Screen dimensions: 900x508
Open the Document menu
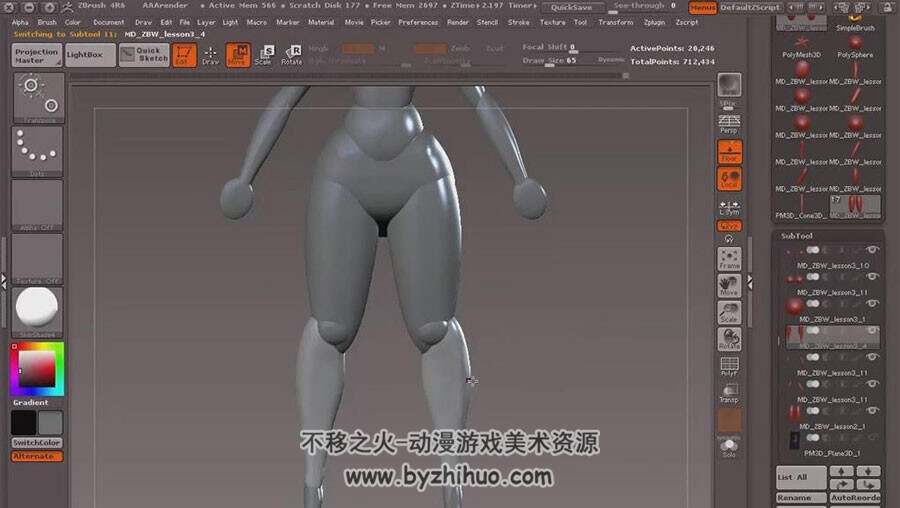point(108,22)
